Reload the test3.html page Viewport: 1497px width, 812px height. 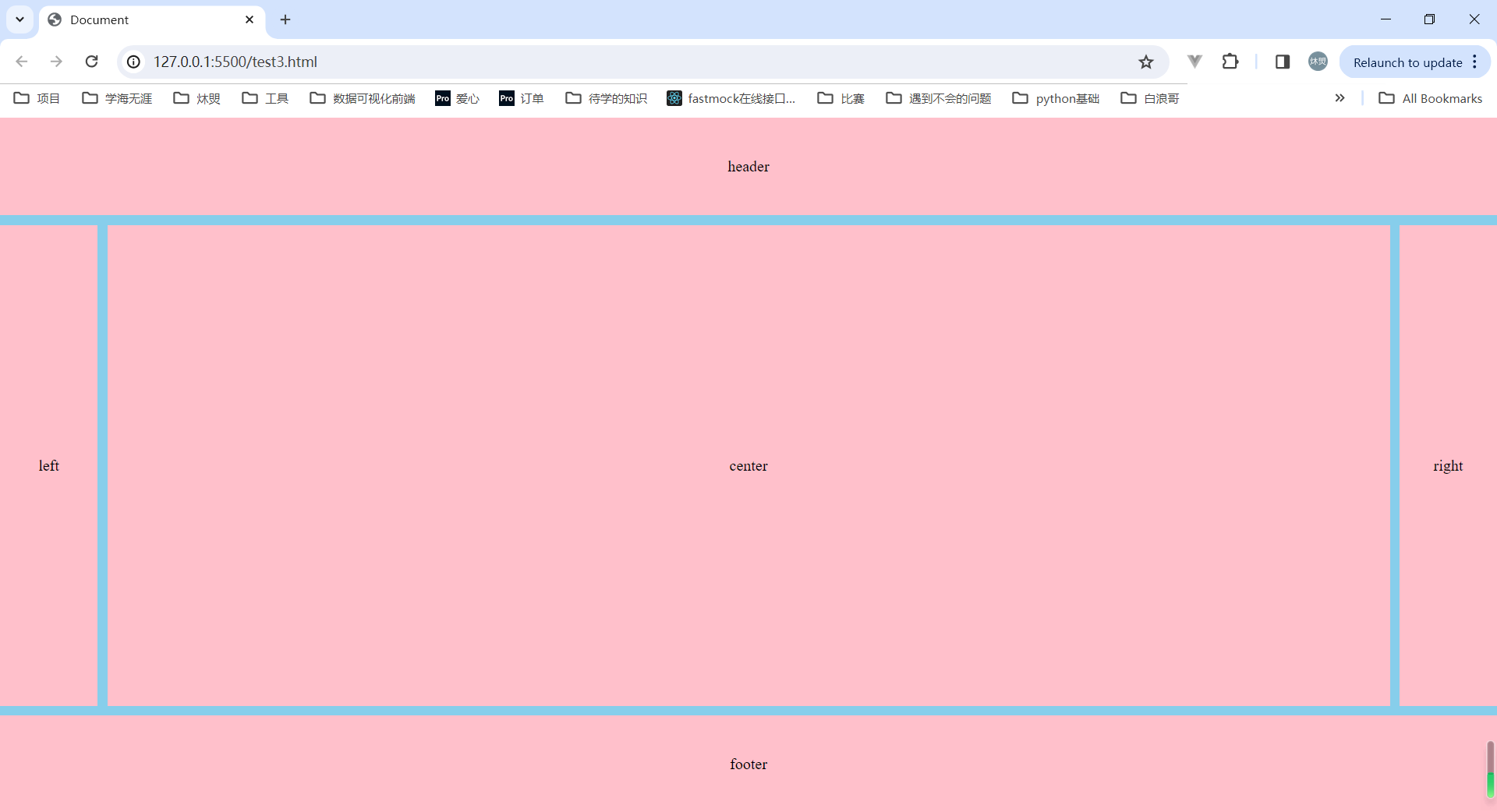pos(91,62)
